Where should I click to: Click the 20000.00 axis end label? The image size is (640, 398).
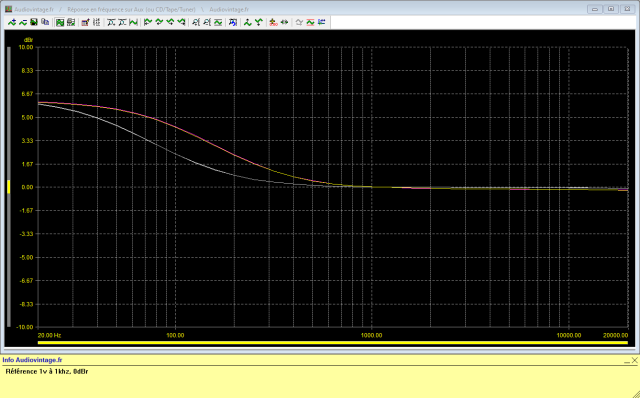616,335
